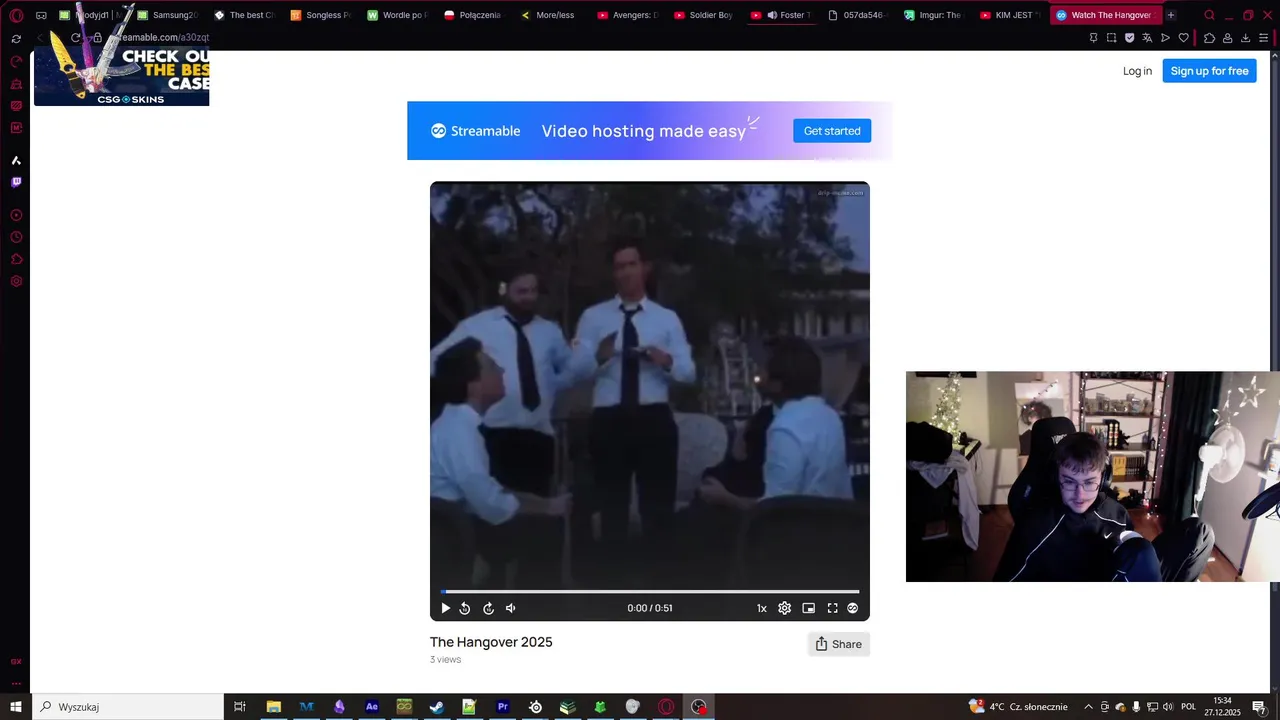Image resolution: width=1280 pixels, height=720 pixels.
Task: Switch to the KIM JEST tab
Action: tap(1011, 15)
